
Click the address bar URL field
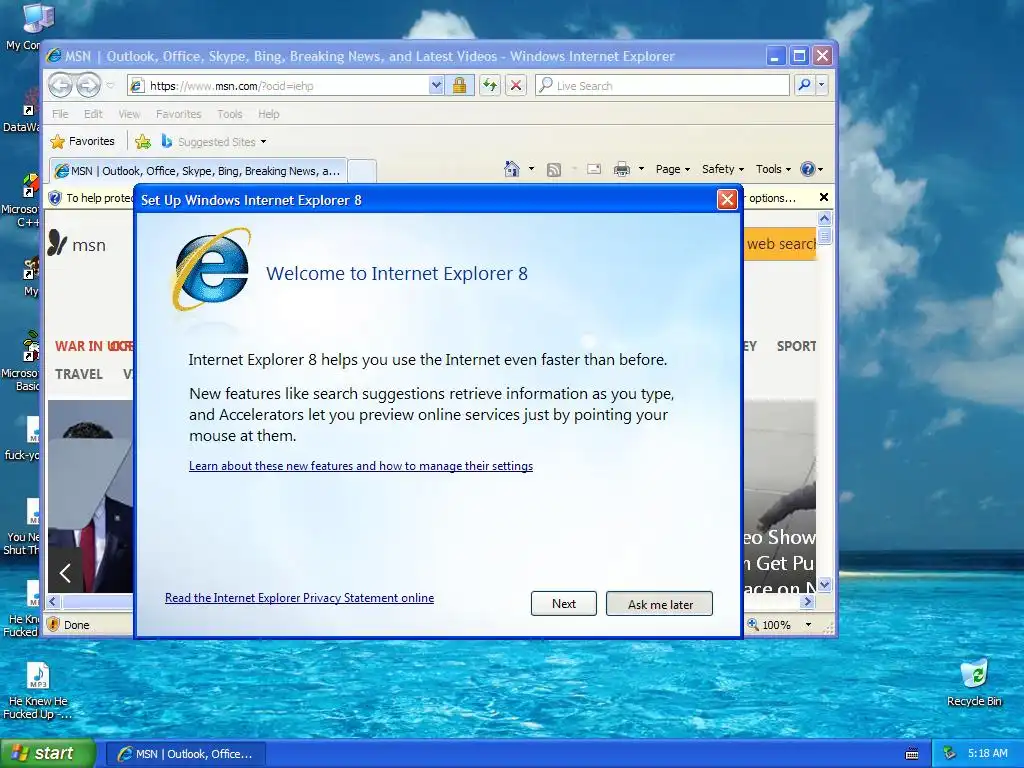point(287,86)
